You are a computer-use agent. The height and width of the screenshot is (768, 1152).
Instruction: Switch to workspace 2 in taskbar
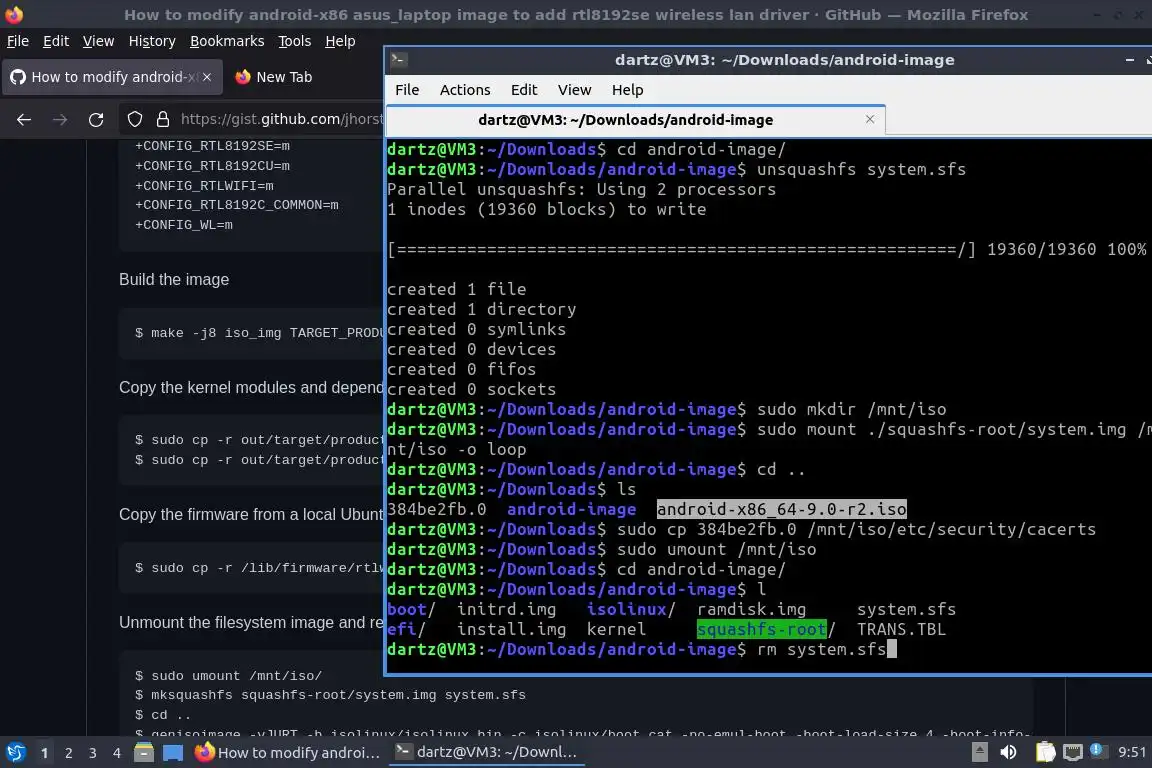click(69, 753)
